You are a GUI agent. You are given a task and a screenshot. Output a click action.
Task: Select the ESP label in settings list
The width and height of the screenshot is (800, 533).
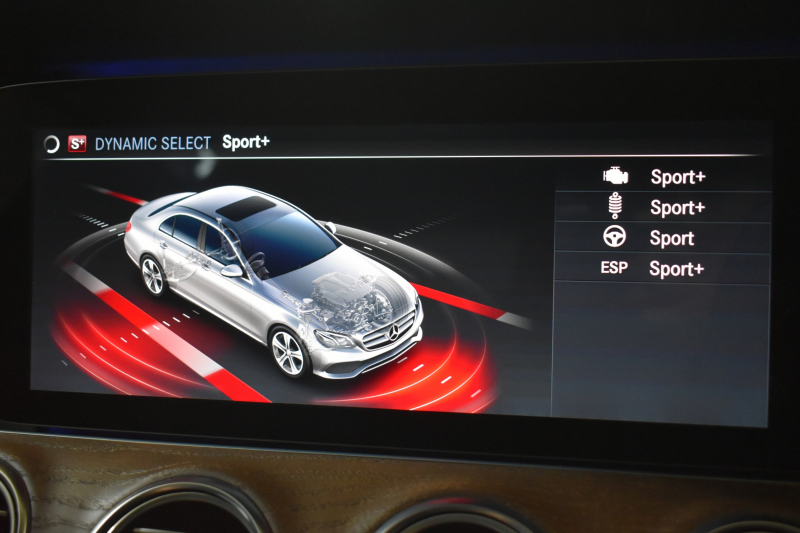[x=614, y=269]
